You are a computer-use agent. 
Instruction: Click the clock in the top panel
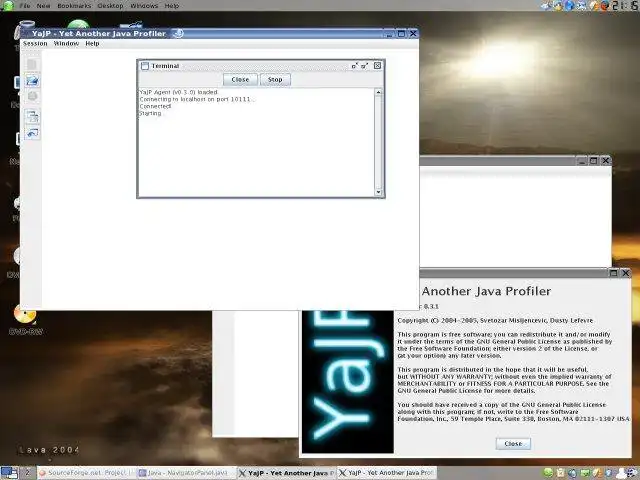624,5
